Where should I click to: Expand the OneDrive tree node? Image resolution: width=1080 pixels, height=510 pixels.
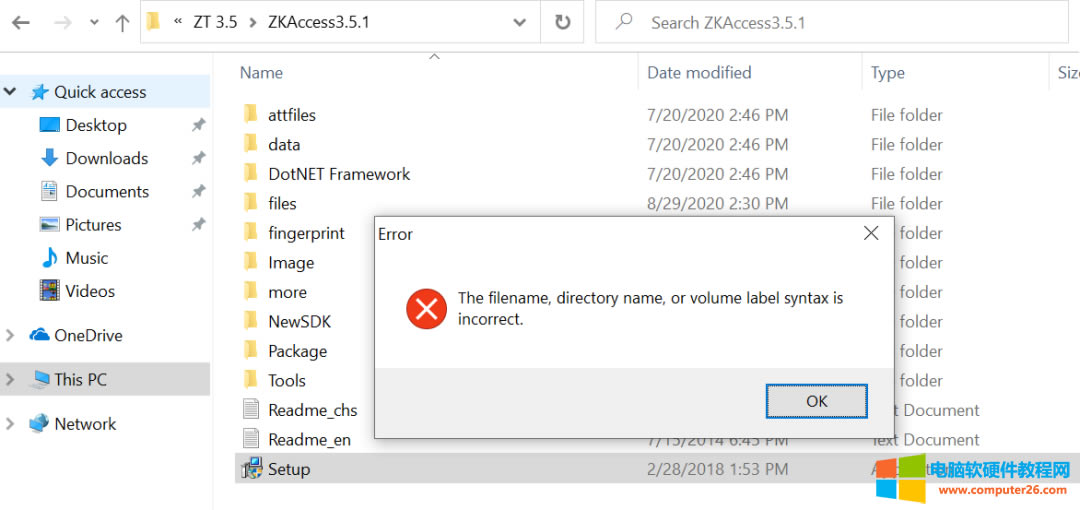tap(11, 335)
